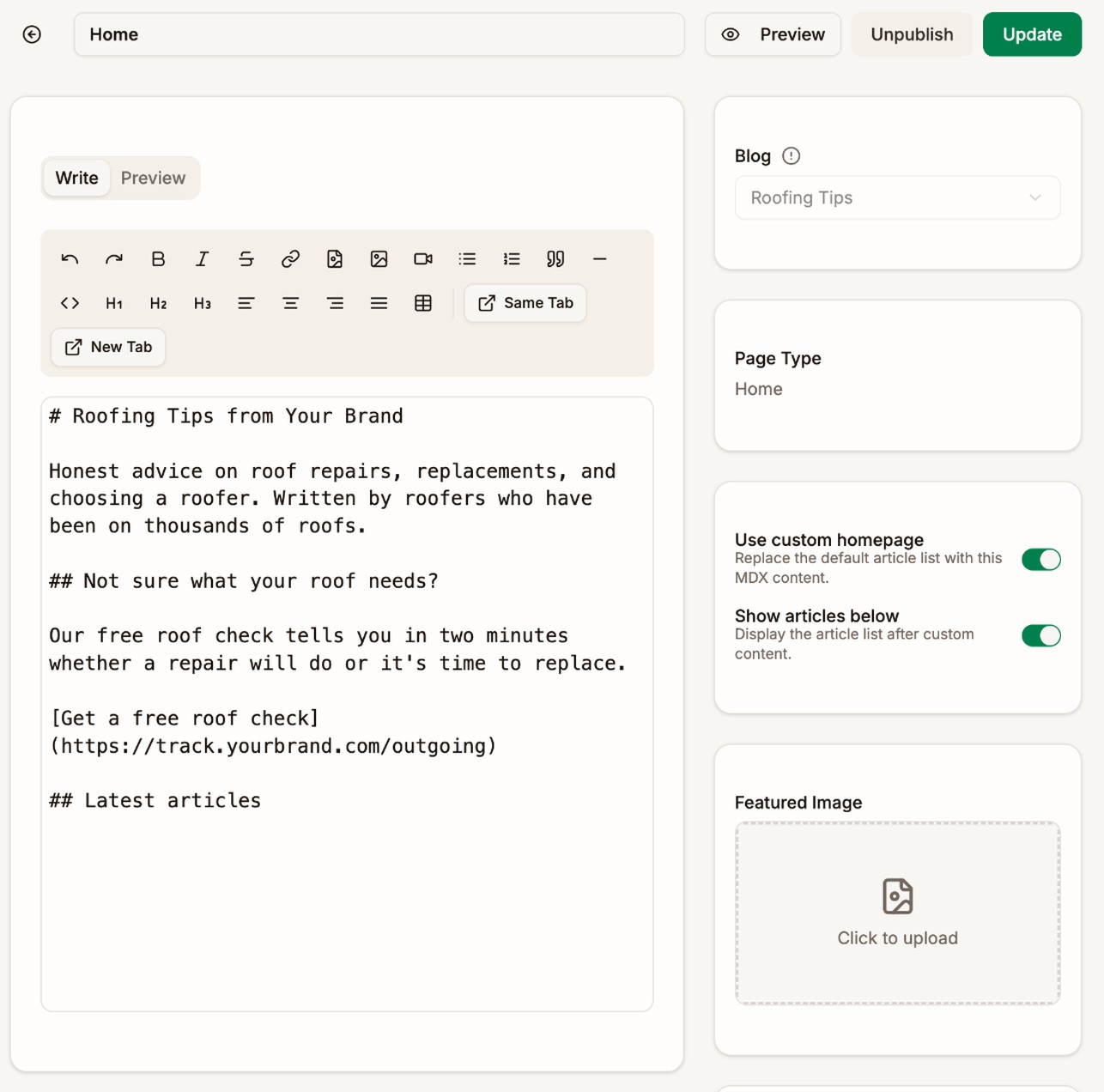Align text left

pyautogui.click(x=246, y=303)
